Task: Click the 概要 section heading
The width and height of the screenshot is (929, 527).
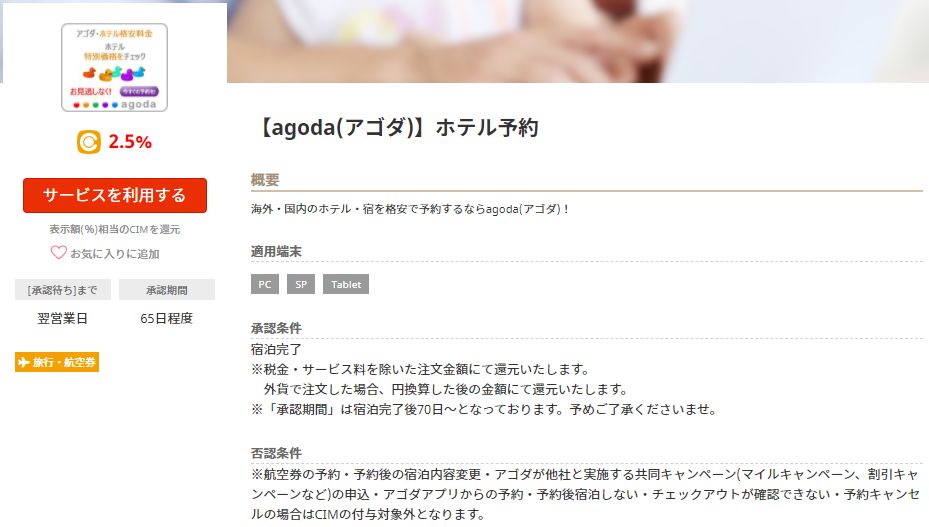Action: point(265,180)
